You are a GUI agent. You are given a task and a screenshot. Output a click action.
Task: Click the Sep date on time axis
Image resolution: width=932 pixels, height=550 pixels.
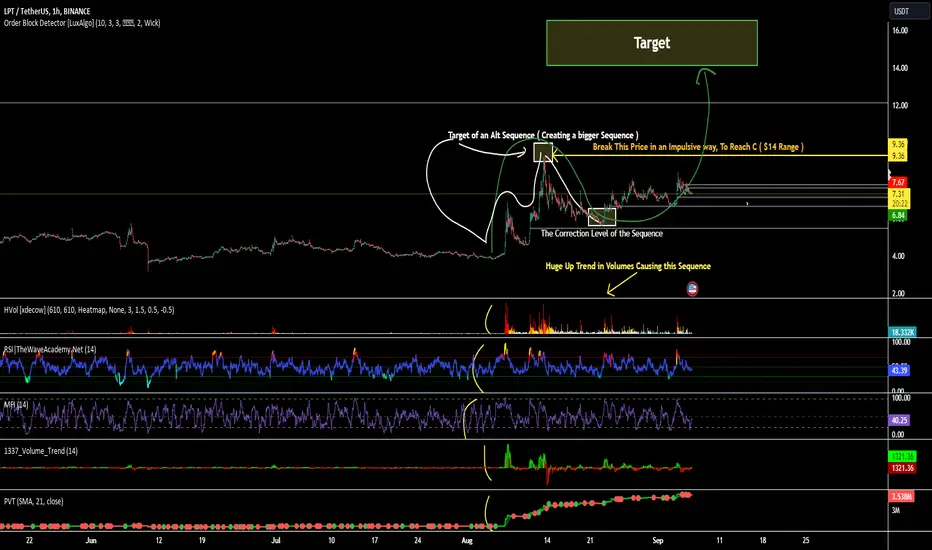coord(657,540)
